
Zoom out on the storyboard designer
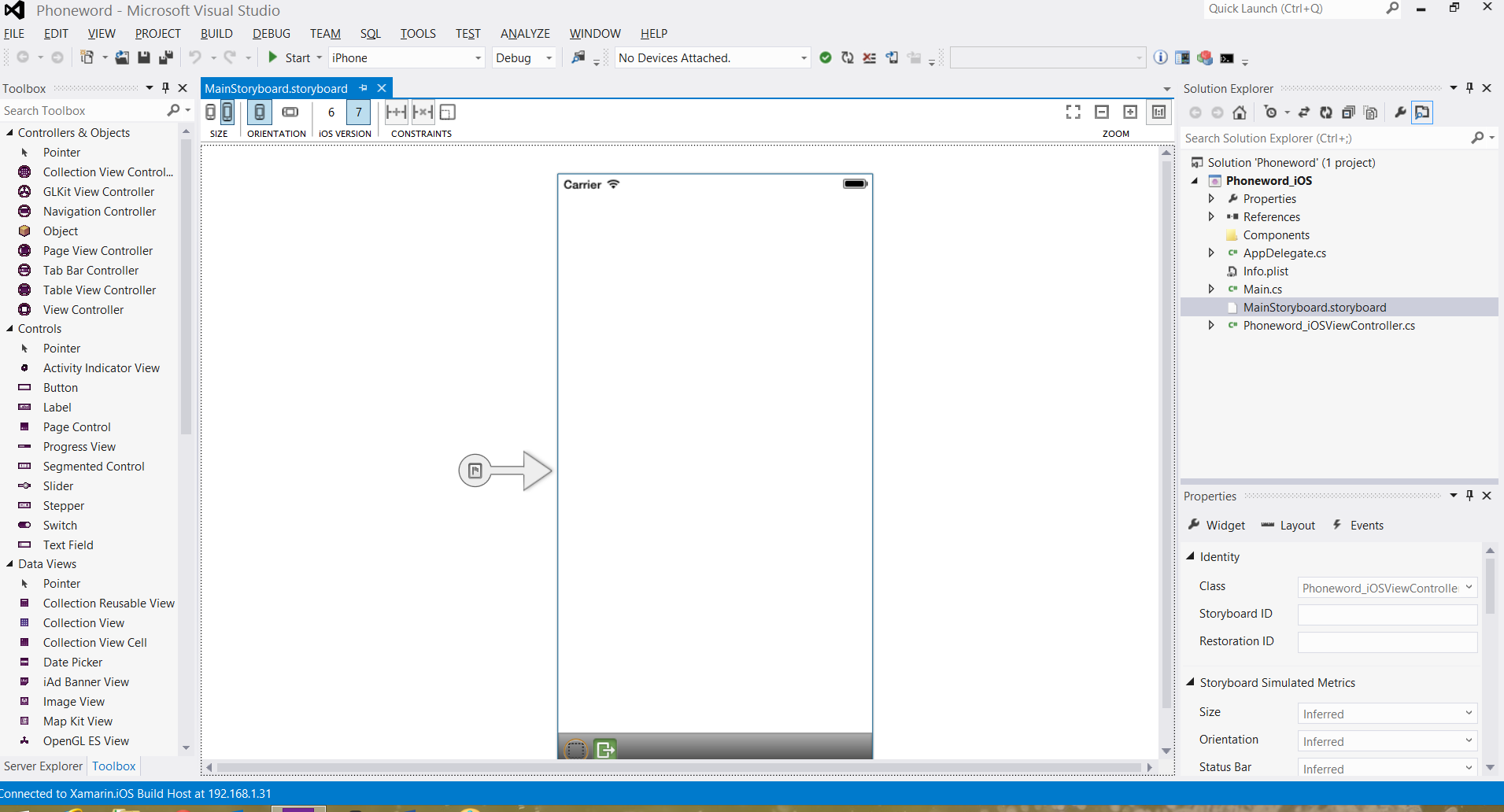tap(1102, 113)
